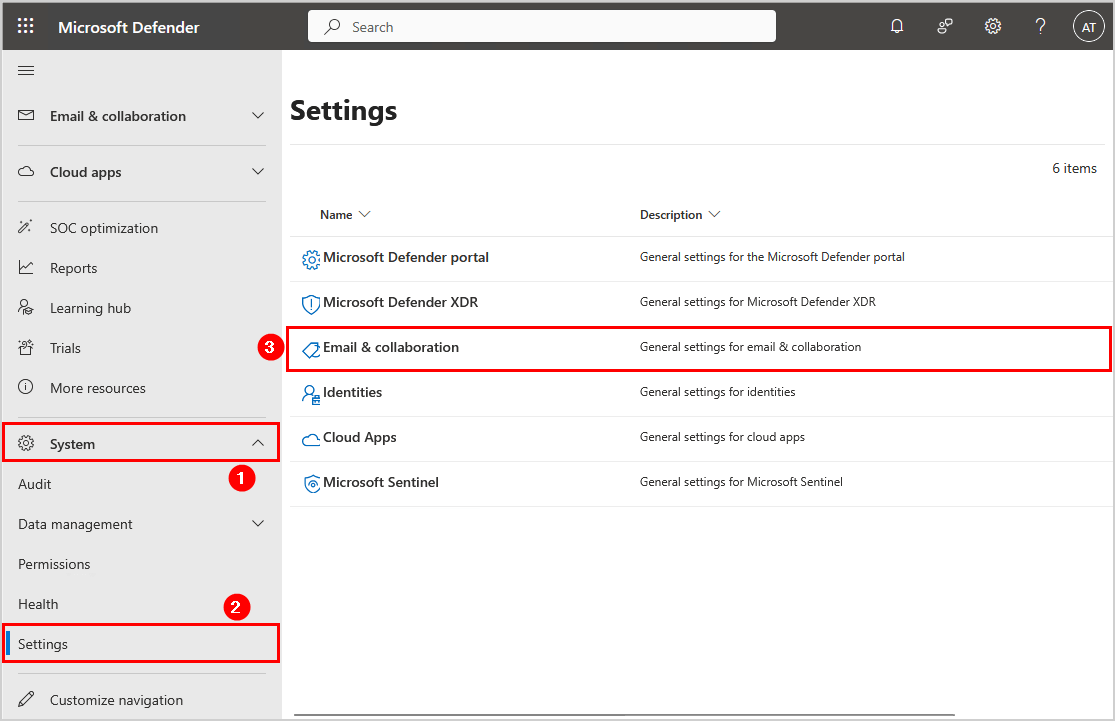Open Microsoft Defender XDR settings
The image size is (1115, 721).
(x=400, y=302)
